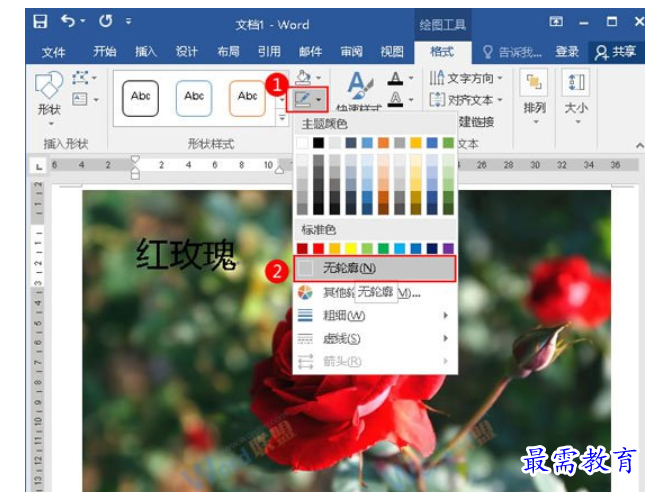This screenshot has width=645, height=492.
Task: Pick the orange theme color swatch
Action: (383, 143)
